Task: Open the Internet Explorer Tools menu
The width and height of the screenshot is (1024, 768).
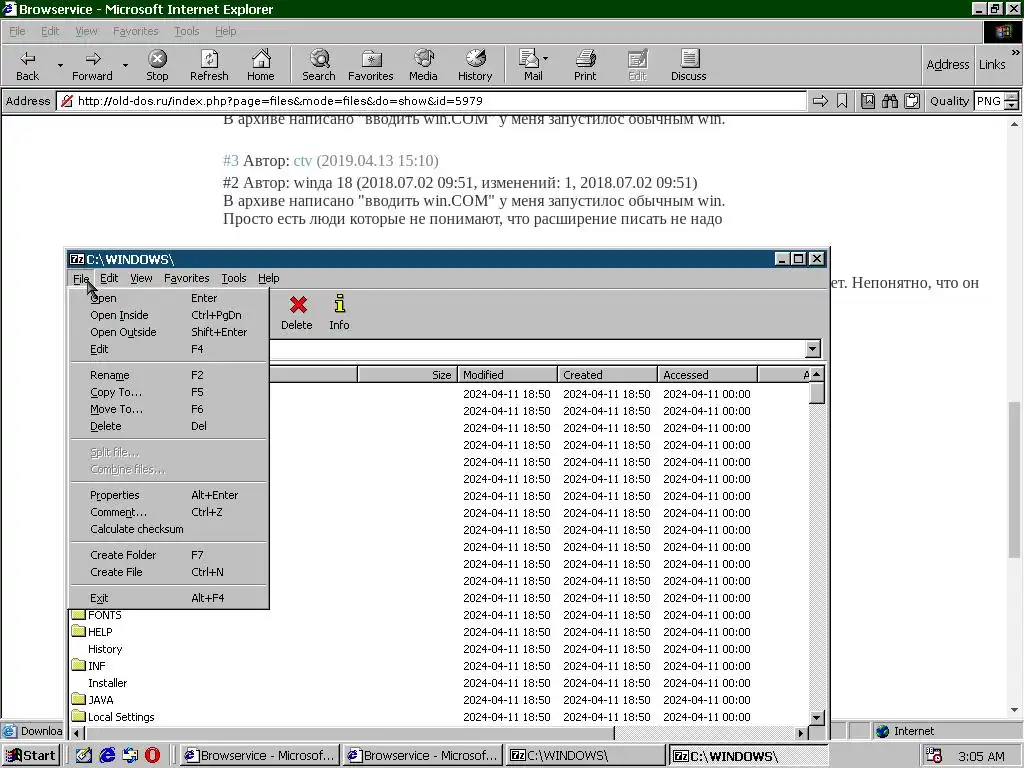Action: pos(186,31)
